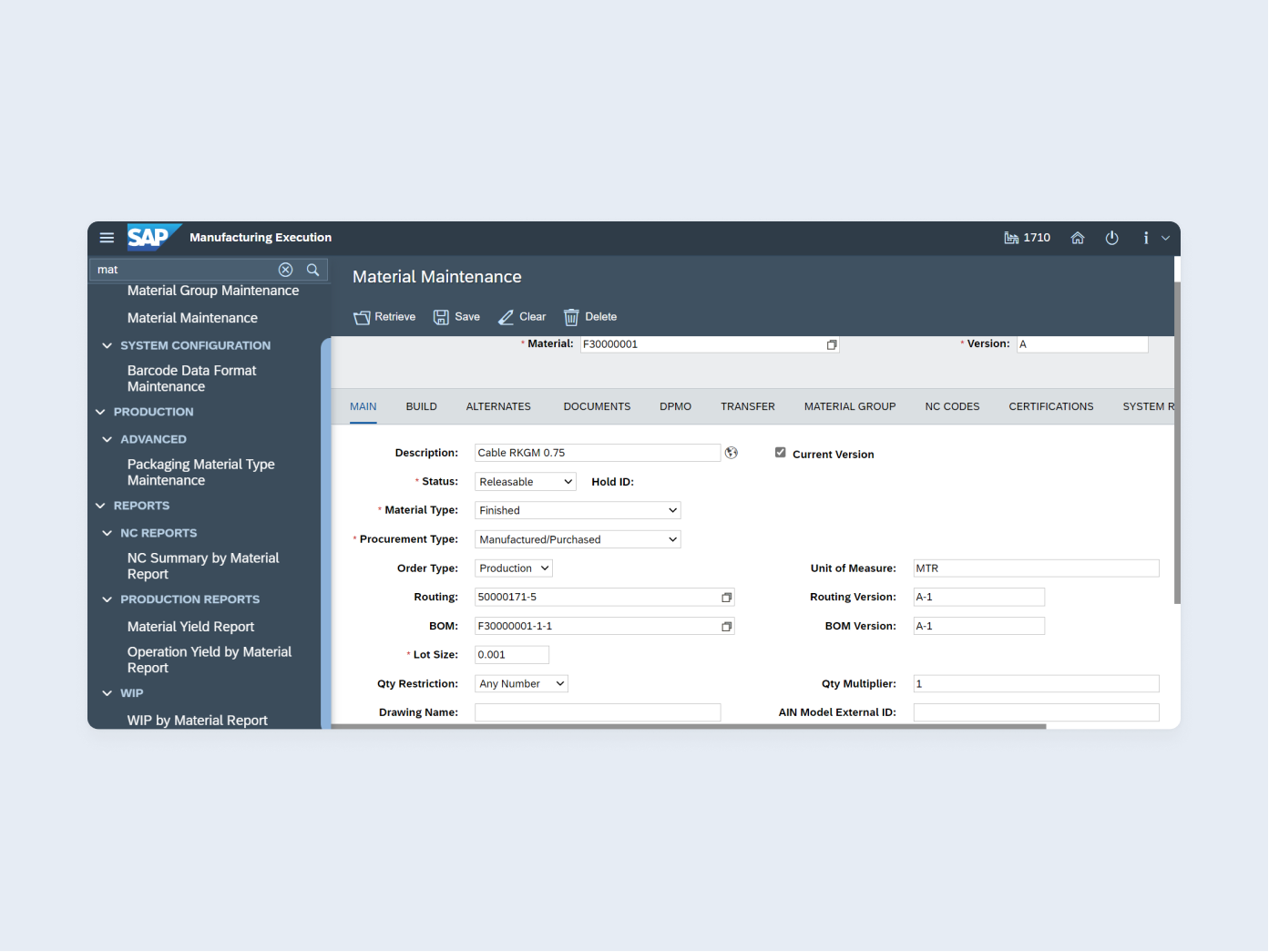
Task: Switch to the DOCUMENTS tab
Action: click(x=597, y=406)
